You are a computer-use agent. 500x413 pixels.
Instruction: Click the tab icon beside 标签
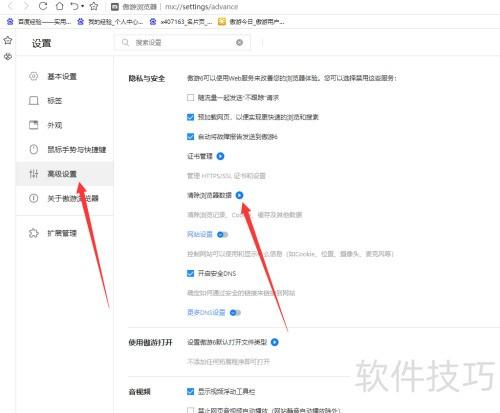[x=34, y=101]
